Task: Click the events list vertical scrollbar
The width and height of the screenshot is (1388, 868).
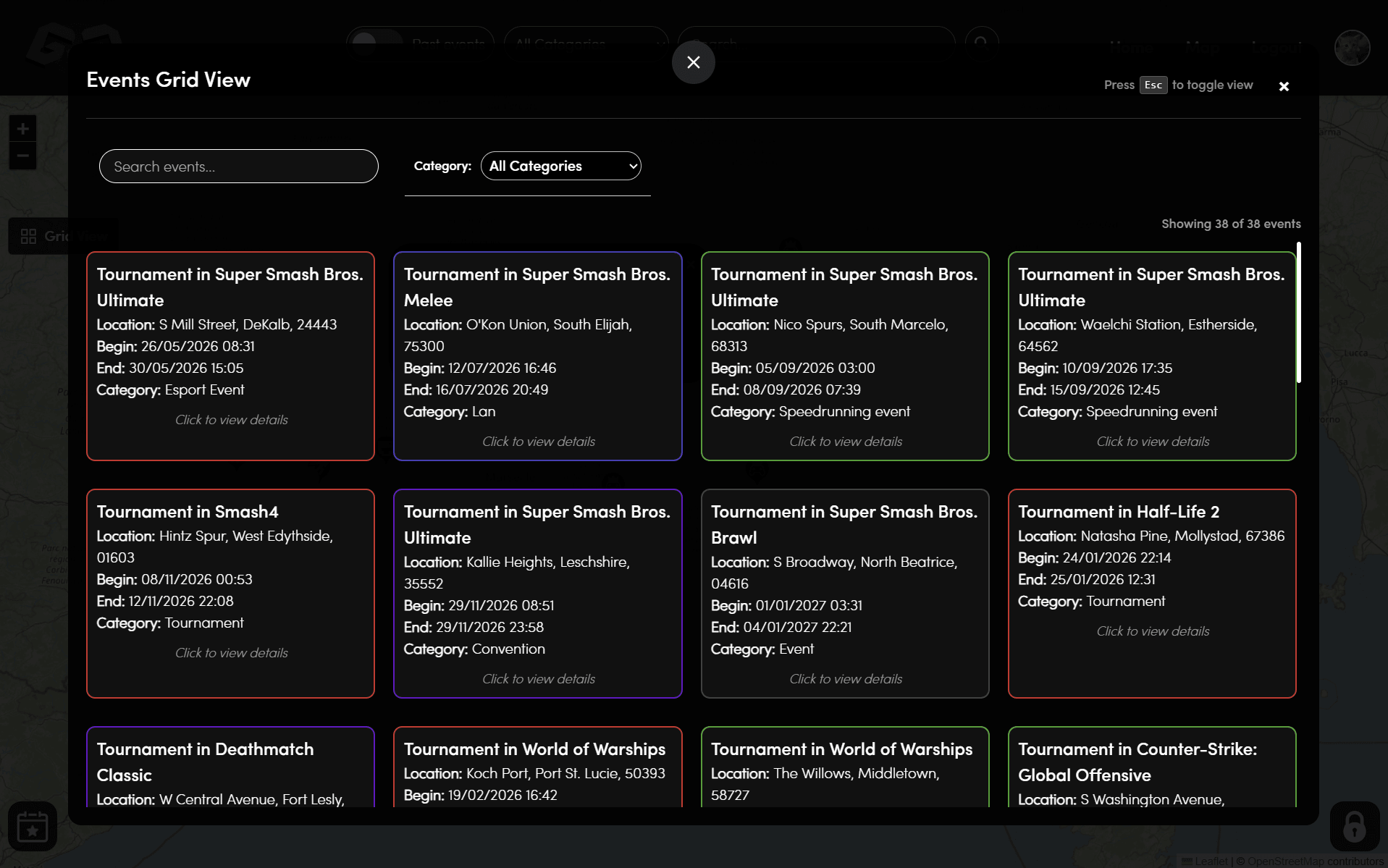Action: pos(1298,313)
